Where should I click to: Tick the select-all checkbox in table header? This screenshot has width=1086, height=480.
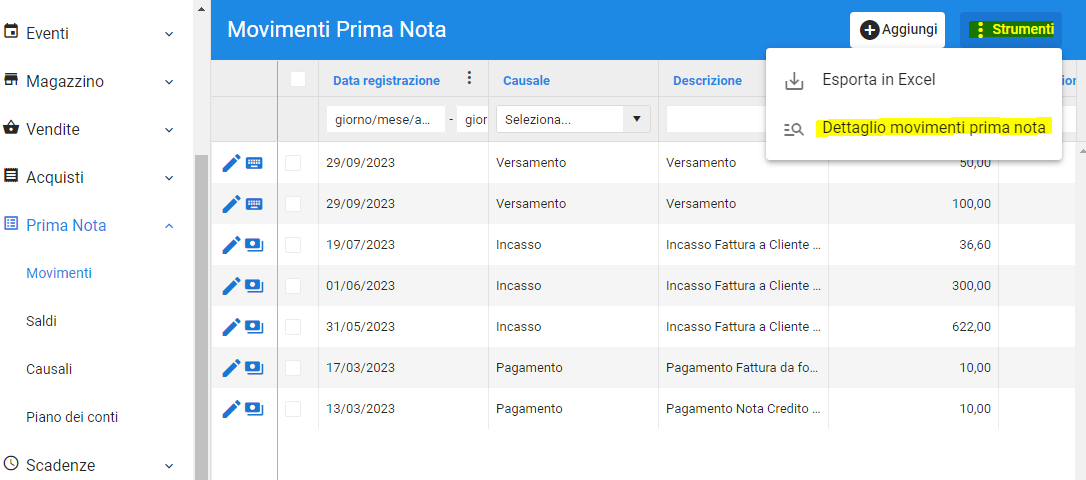coord(298,79)
